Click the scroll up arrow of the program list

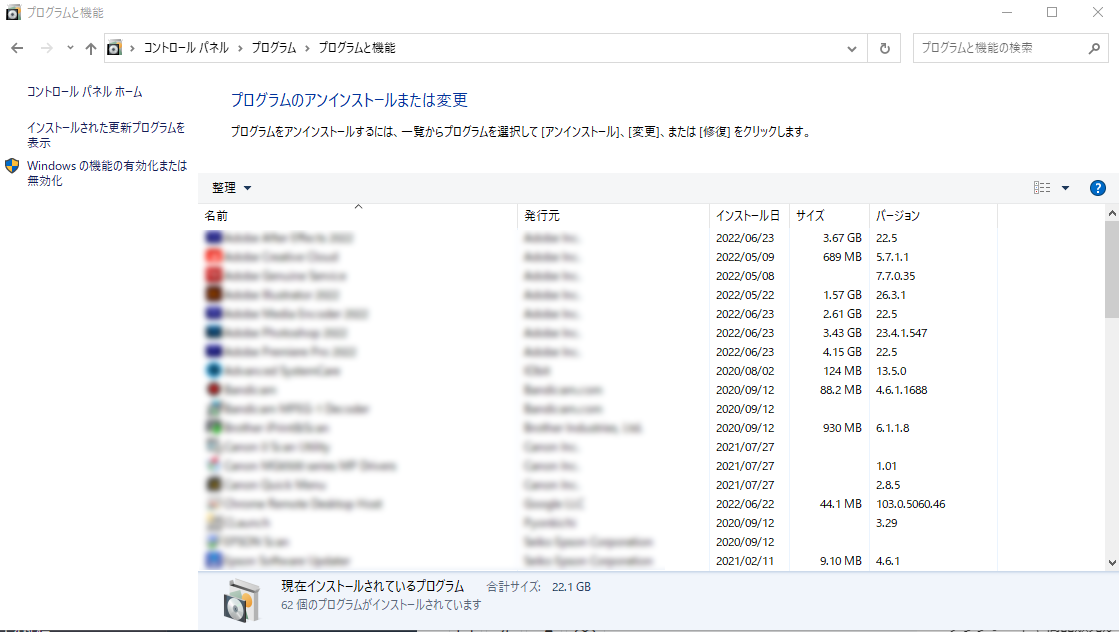click(1112, 213)
